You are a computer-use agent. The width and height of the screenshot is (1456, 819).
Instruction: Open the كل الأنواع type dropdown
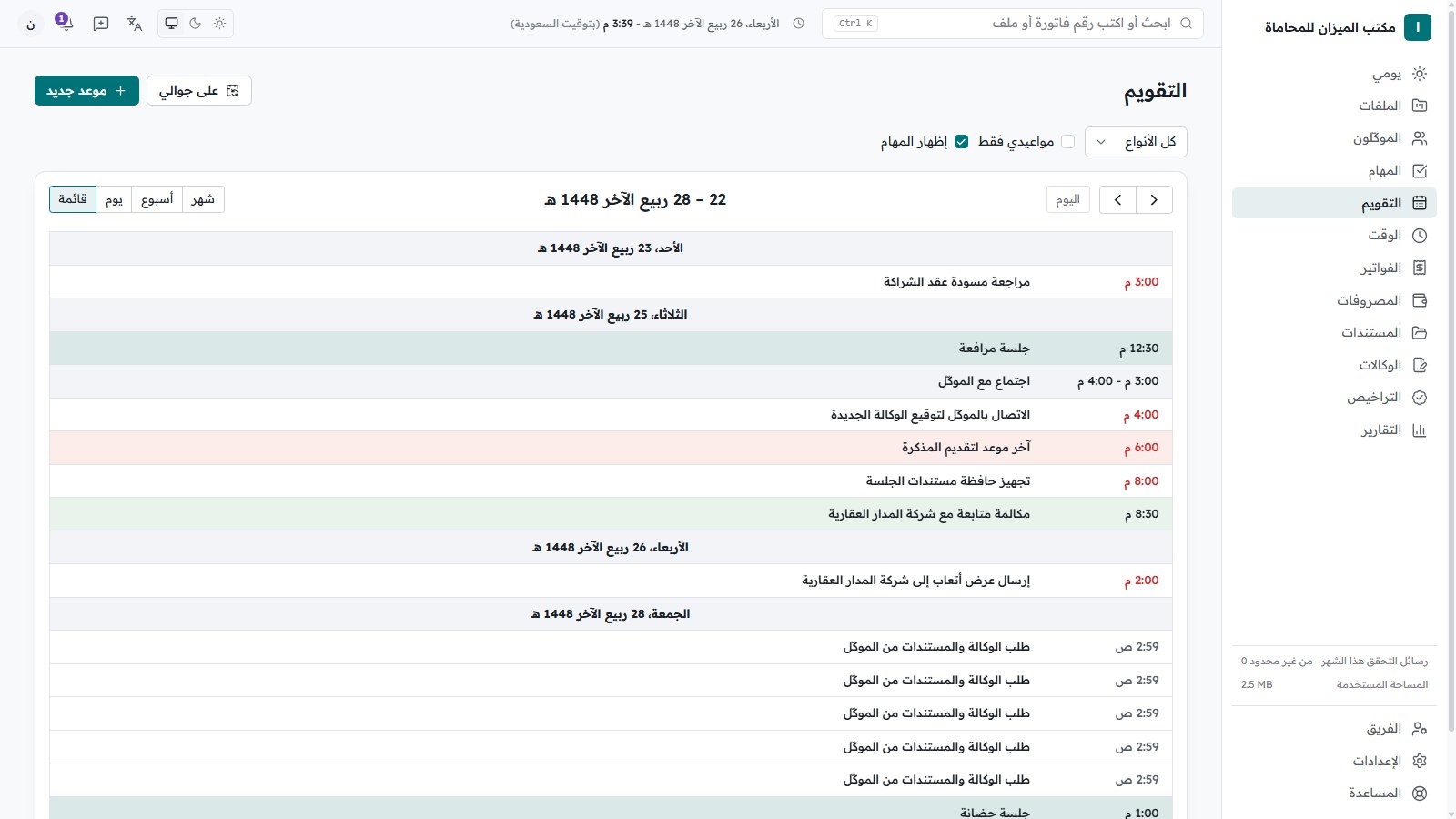1137,142
